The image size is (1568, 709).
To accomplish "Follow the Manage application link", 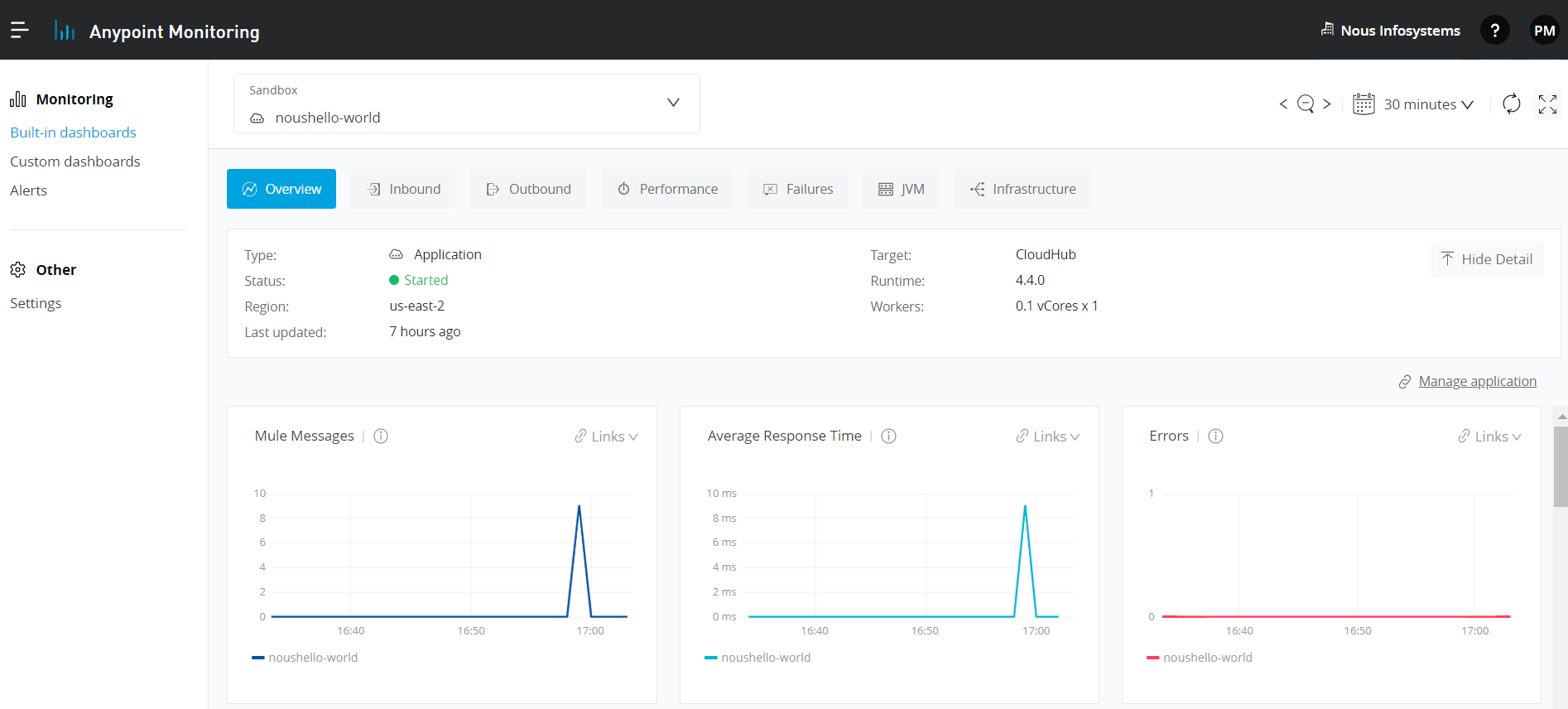I will point(1477,381).
